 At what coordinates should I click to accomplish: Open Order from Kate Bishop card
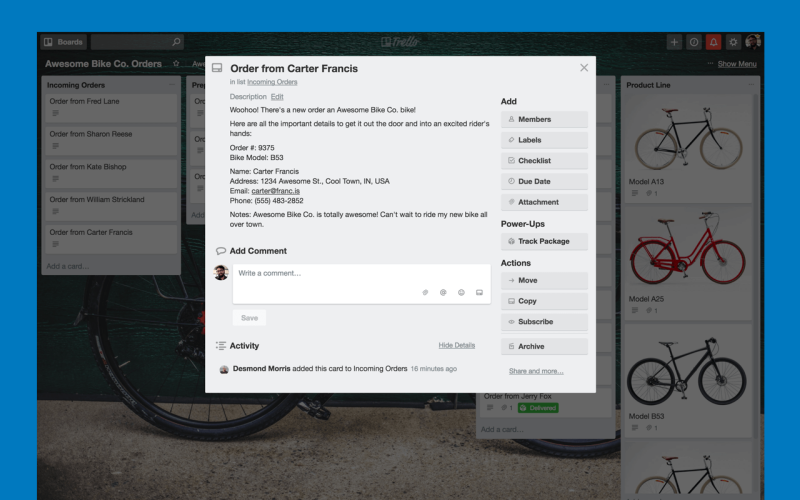[111, 172]
